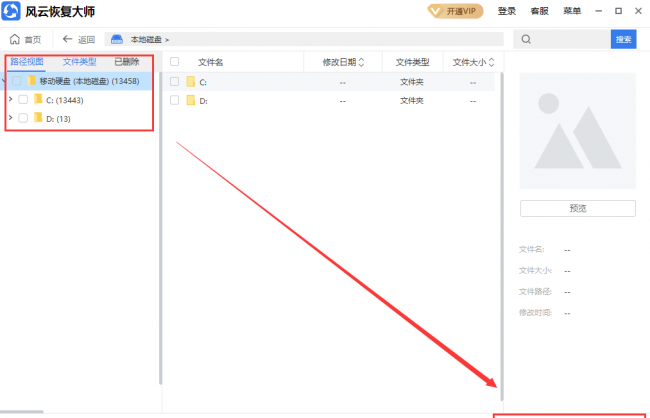The height and width of the screenshot is (418, 650).
Task: Open 客服 customer service
Action: (x=539, y=11)
